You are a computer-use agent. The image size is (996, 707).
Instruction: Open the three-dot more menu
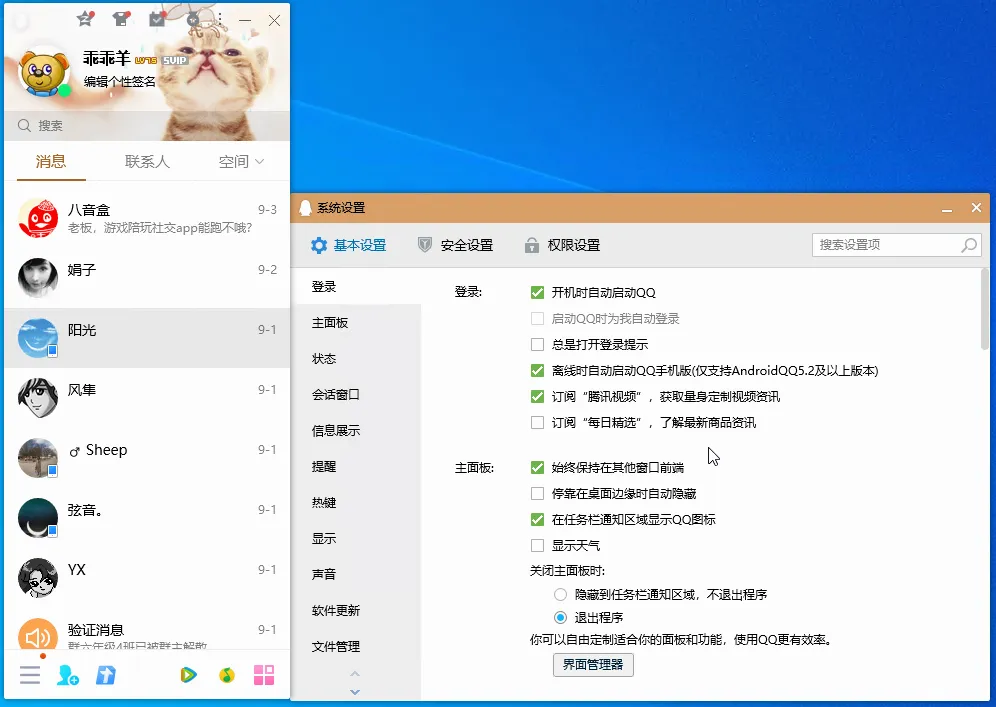pyautogui.click(x=220, y=20)
